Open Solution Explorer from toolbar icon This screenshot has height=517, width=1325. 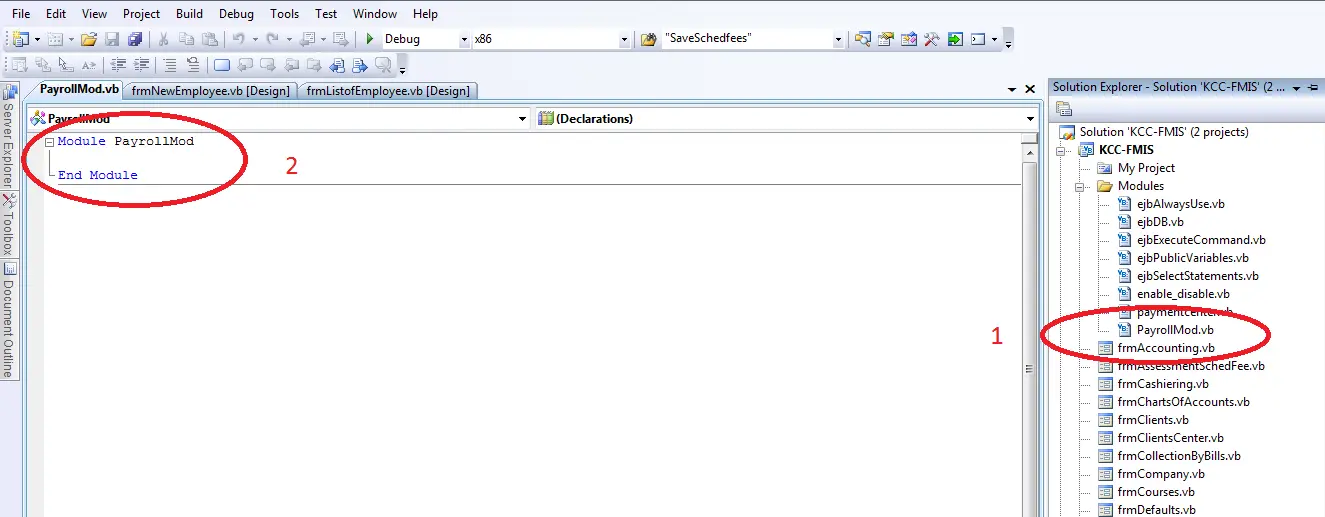[x=863, y=39]
